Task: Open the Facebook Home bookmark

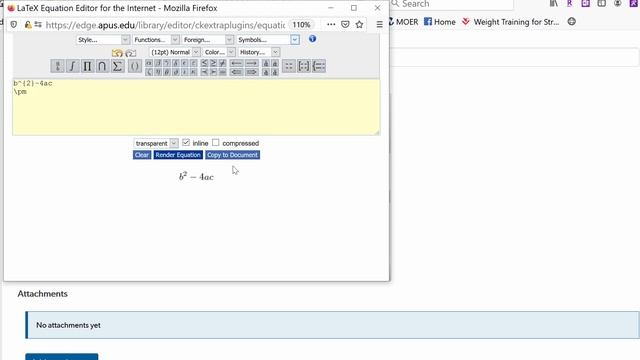Action: click(x=440, y=22)
